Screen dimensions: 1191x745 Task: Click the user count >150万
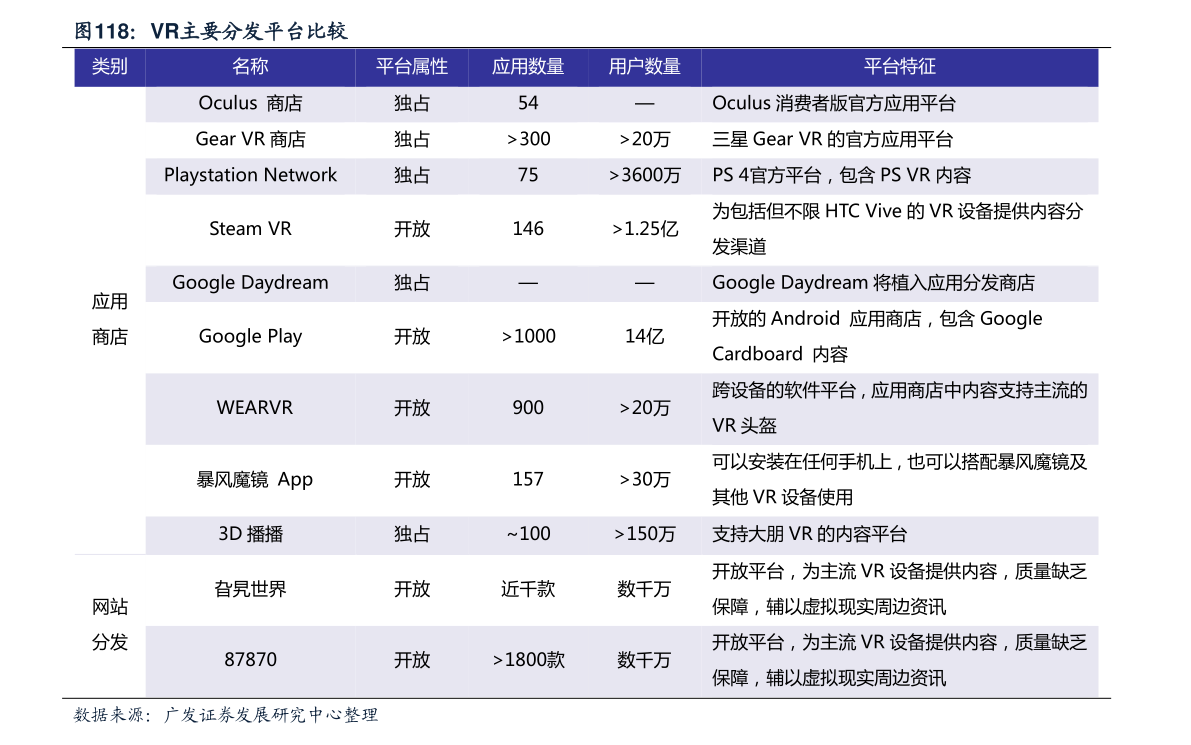tap(644, 534)
